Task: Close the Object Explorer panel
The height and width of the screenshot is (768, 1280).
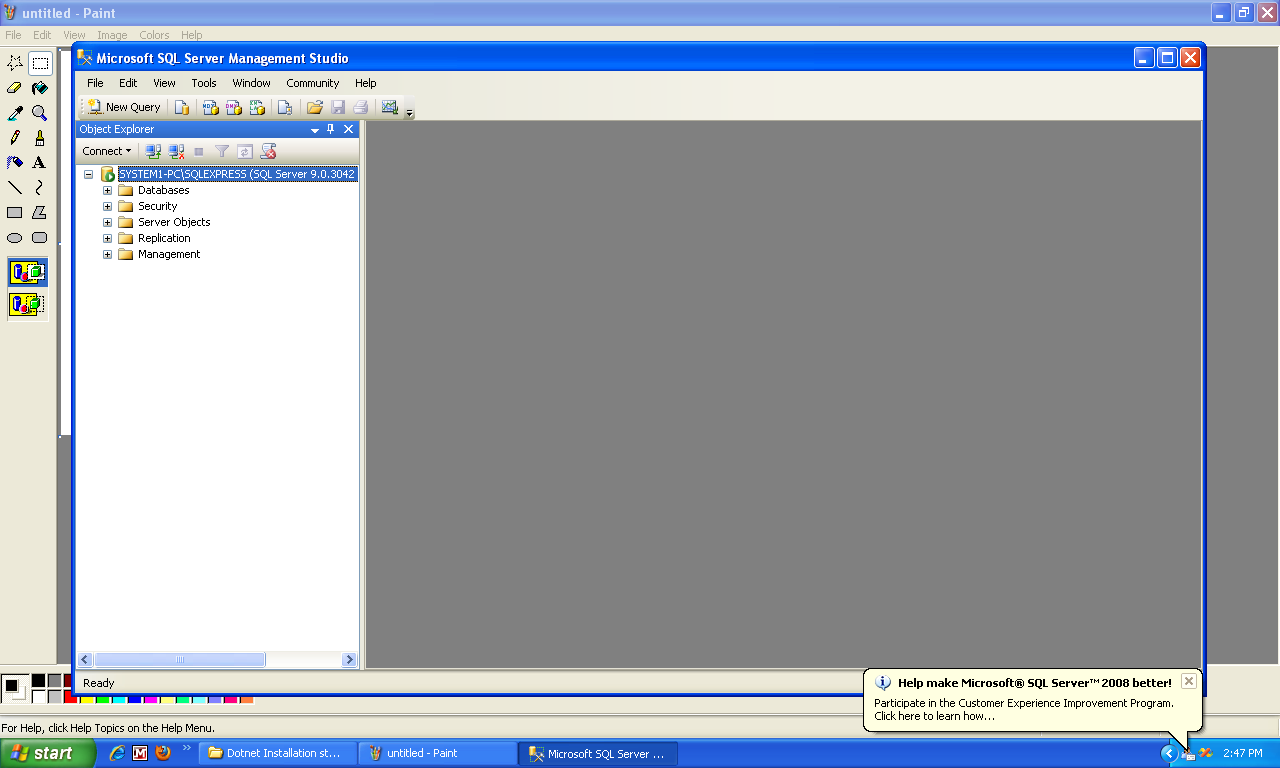Action: point(348,129)
